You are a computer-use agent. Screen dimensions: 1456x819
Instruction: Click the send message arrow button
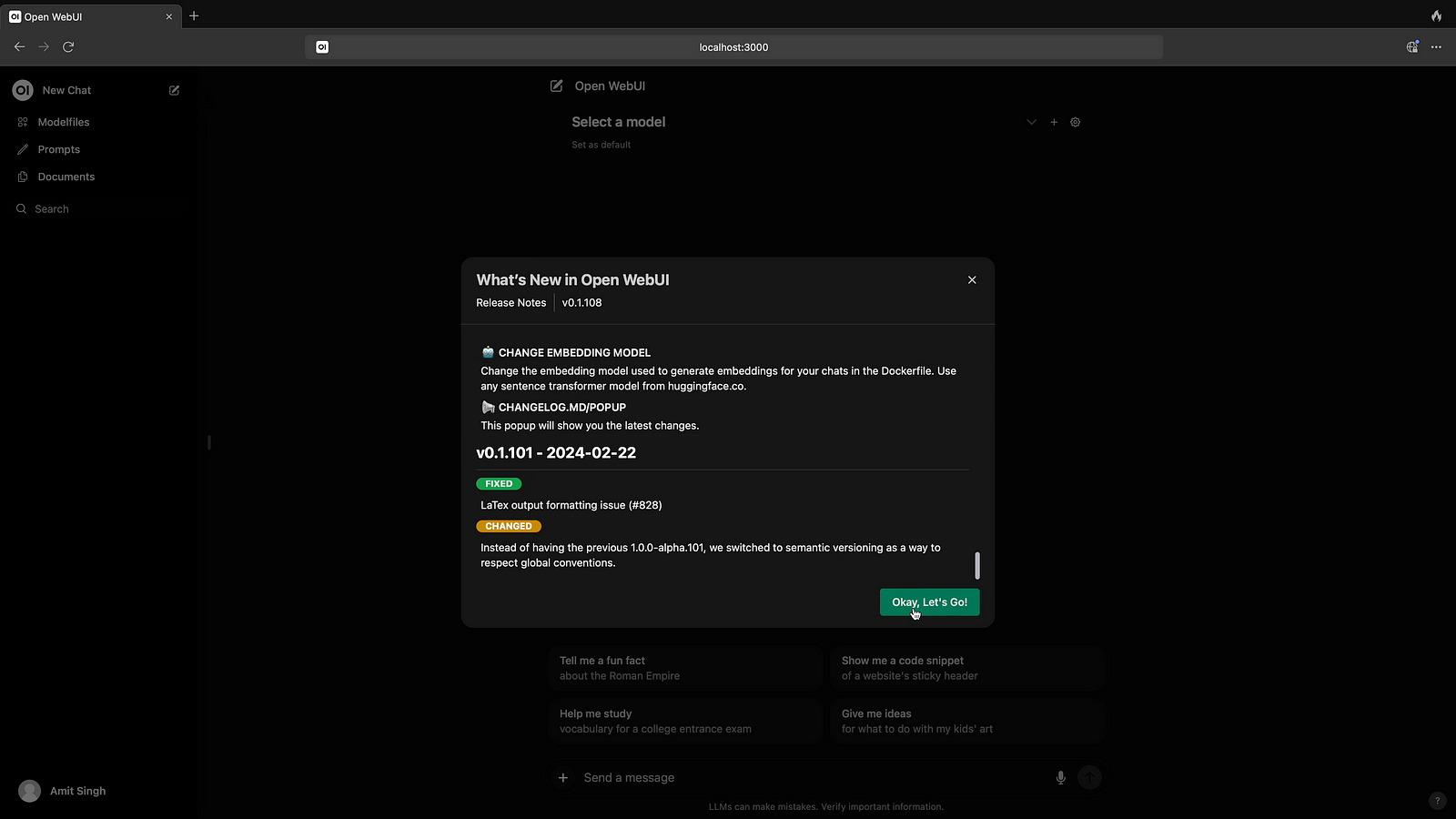1089,778
